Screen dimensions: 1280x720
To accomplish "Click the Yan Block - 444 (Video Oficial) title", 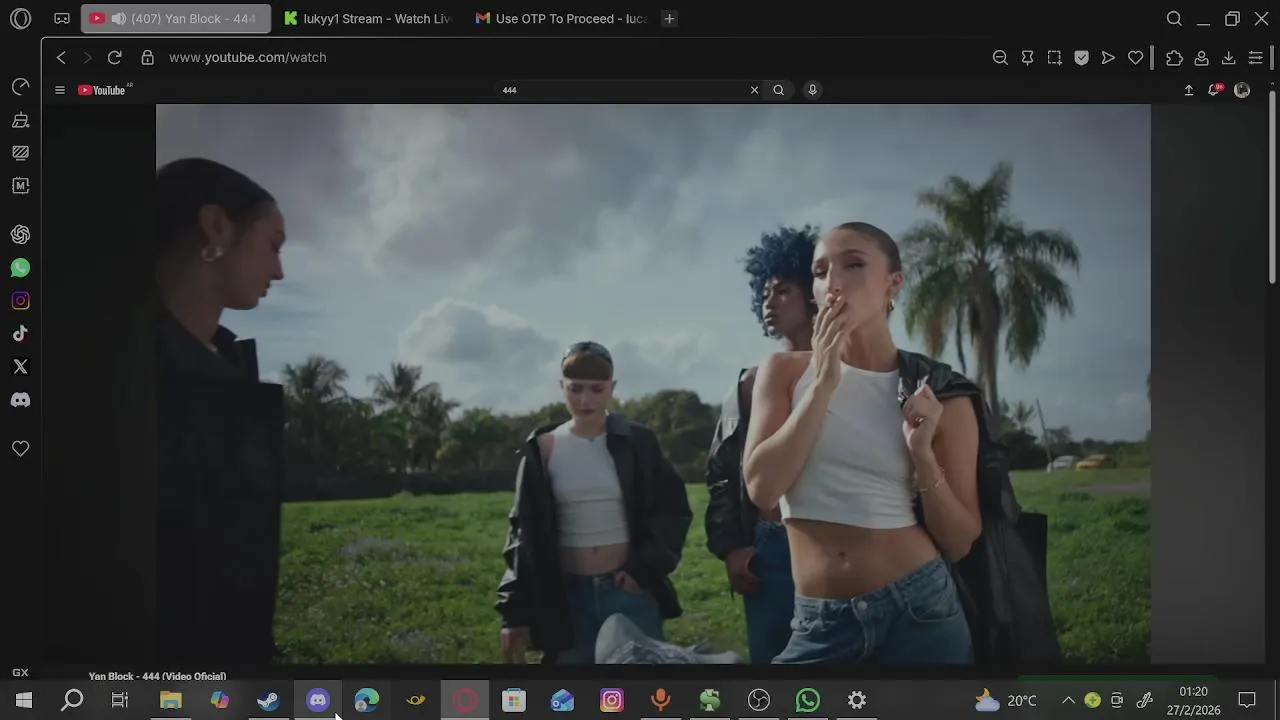I will click(x=157, y=676).
